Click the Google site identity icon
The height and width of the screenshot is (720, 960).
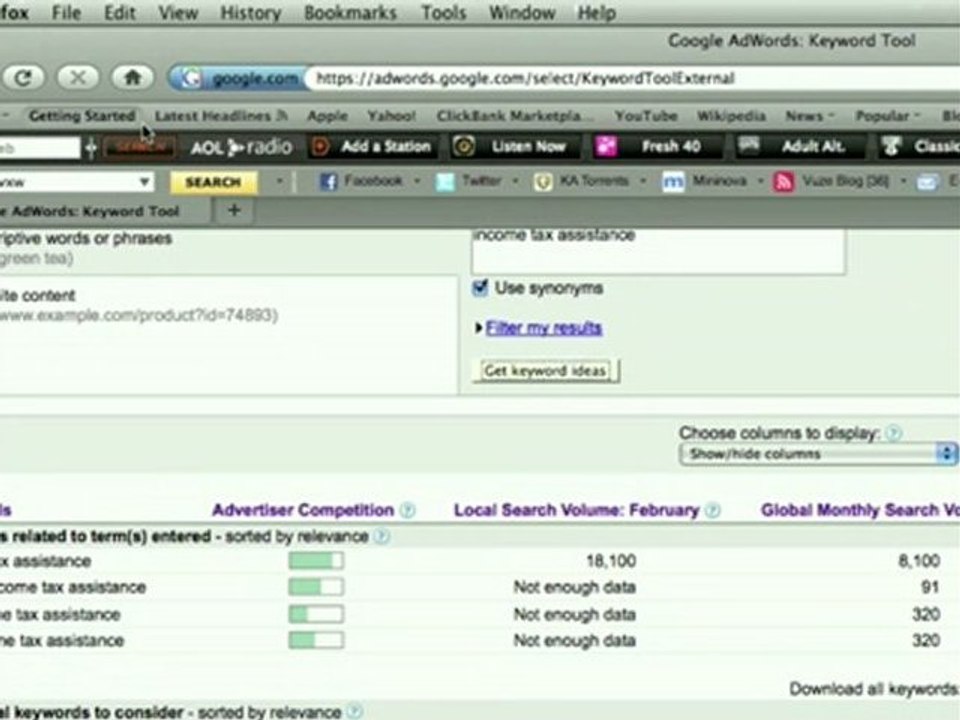pos(190,78)
